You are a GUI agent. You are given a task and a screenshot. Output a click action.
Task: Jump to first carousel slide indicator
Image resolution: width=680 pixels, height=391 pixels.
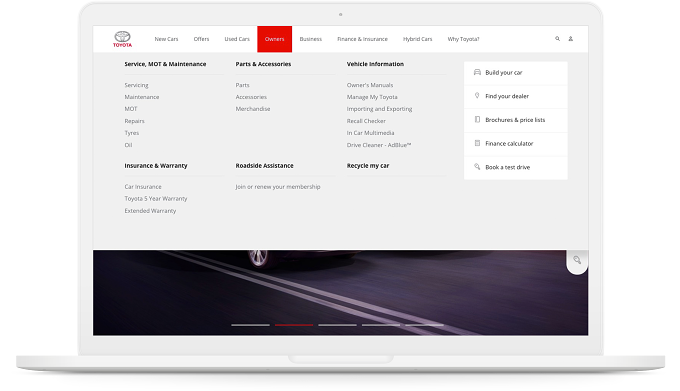(250, 325)
